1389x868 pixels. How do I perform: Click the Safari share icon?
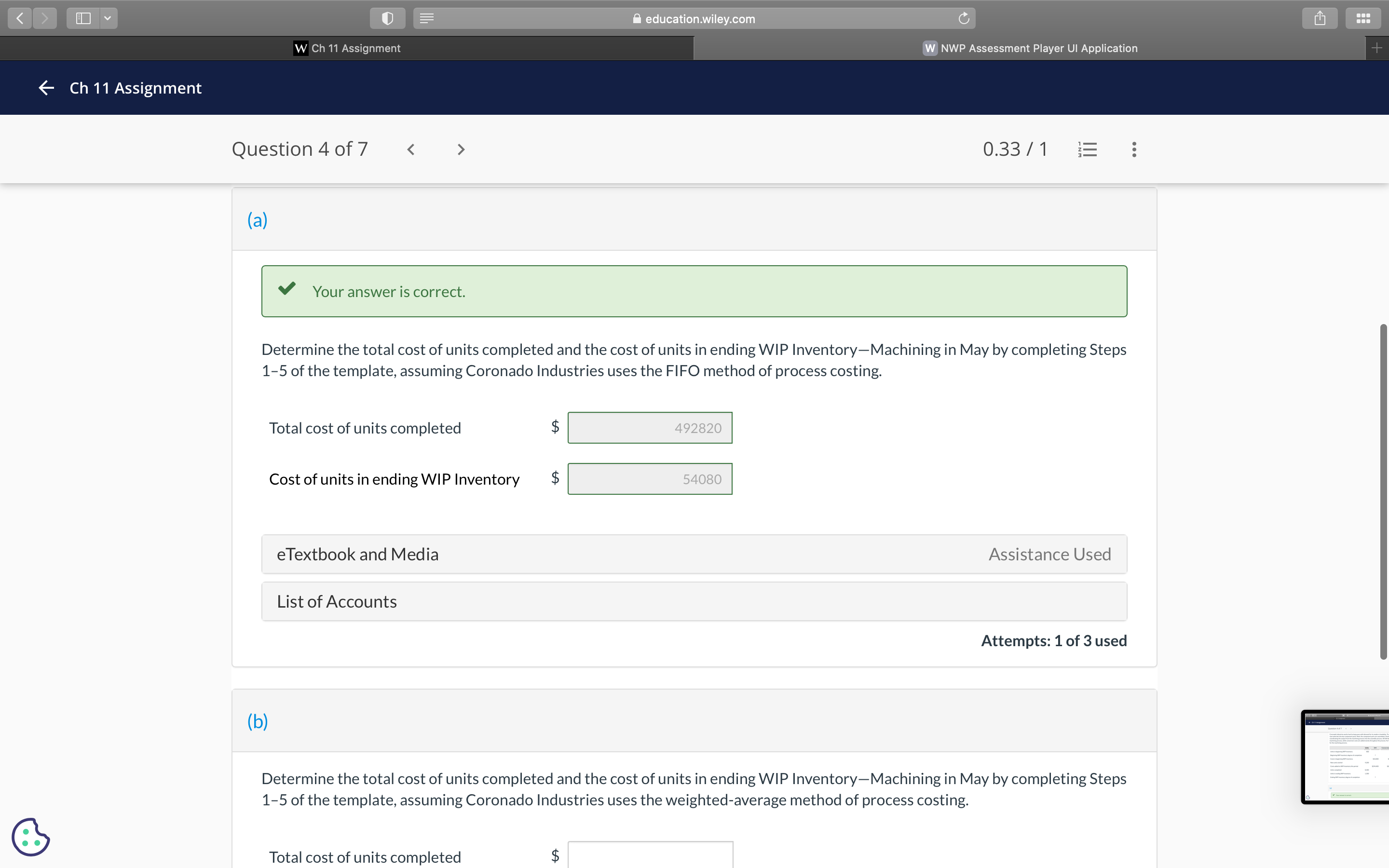pyautogui.click(x=1320, y=18)
